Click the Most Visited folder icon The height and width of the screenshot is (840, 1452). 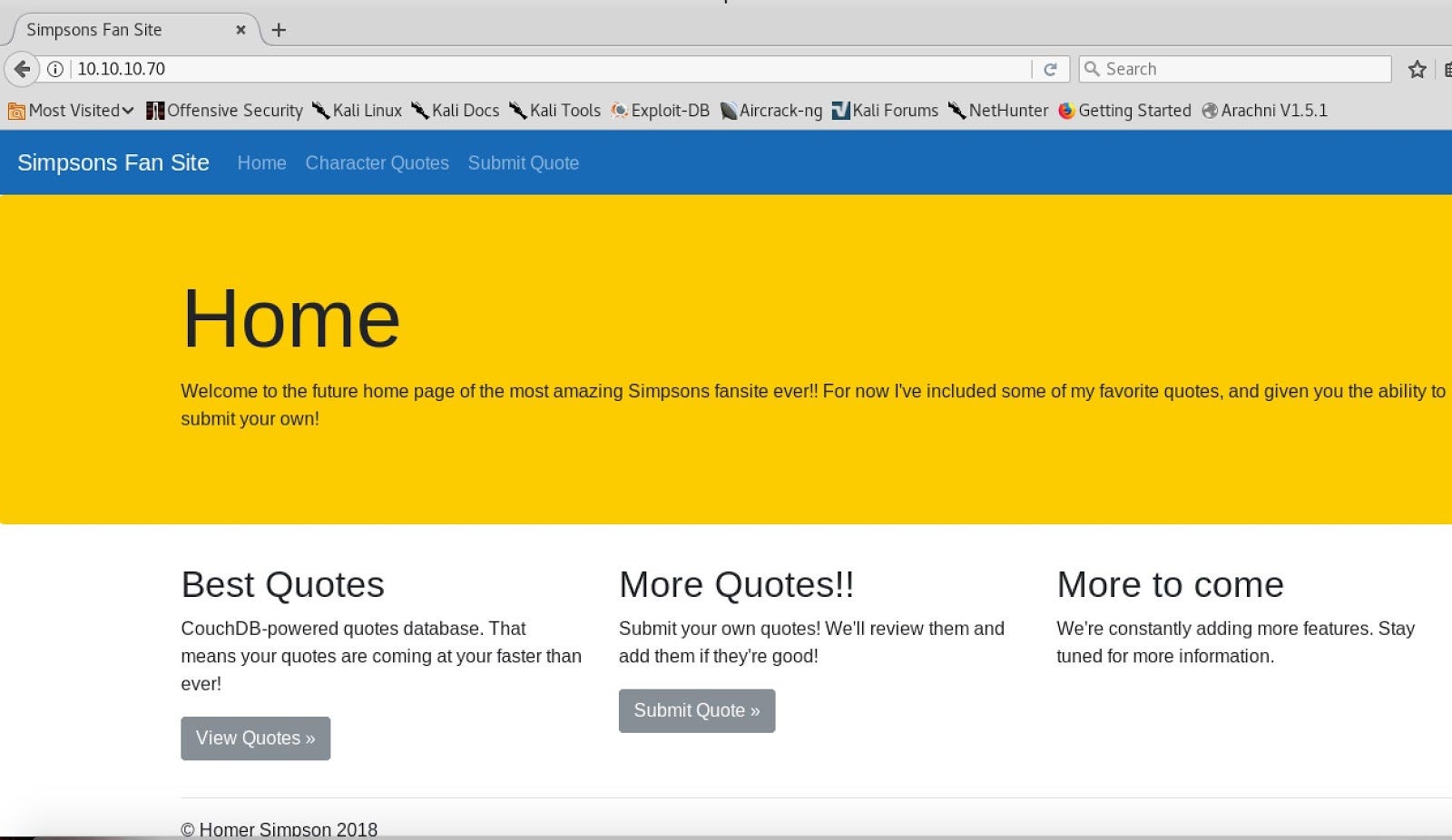click(x=16, y=111)
